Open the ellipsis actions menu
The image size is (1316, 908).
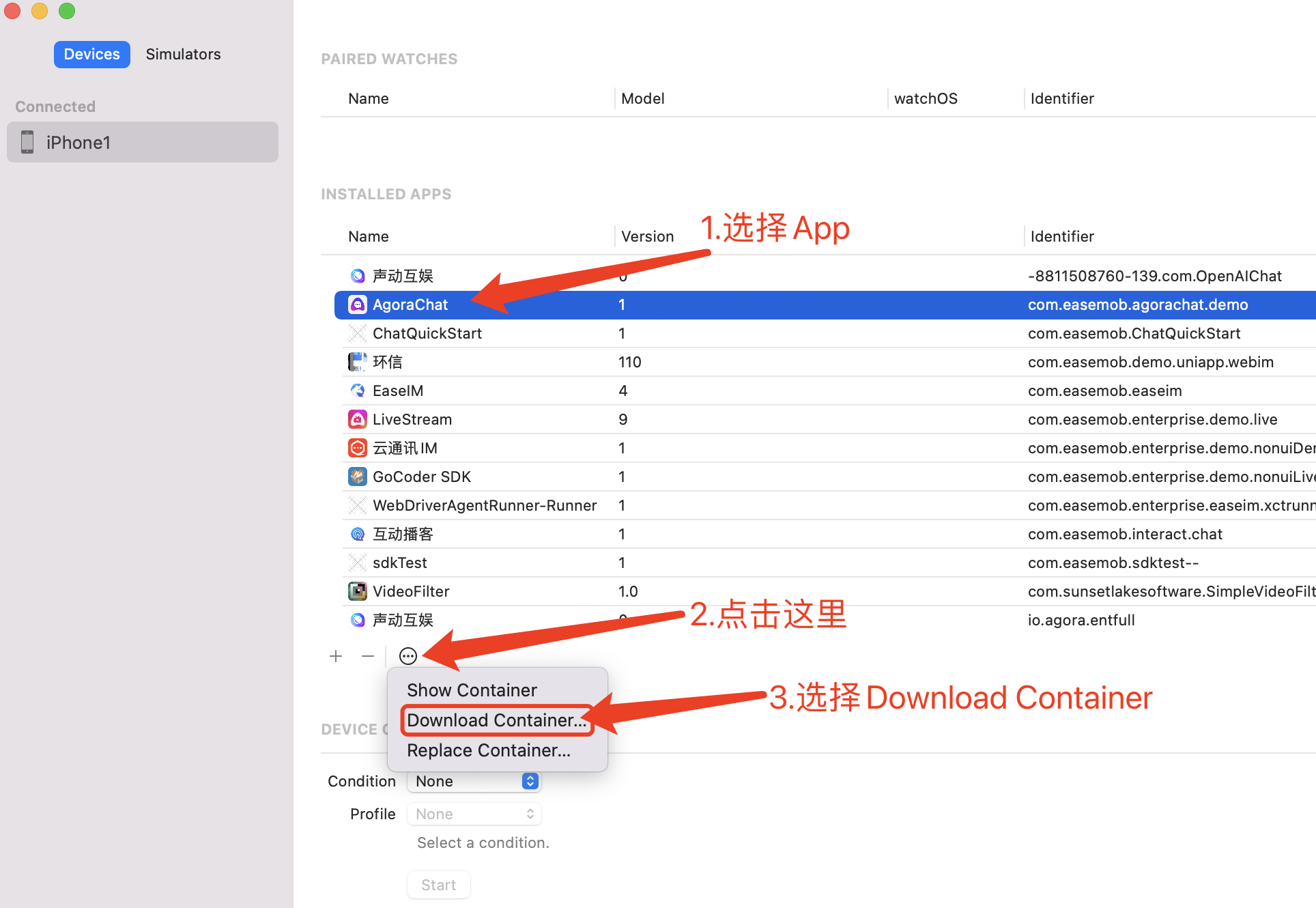point(408,656)
